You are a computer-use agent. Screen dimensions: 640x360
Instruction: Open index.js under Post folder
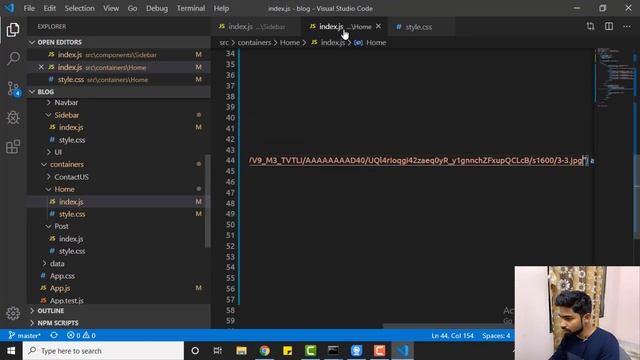click(x=71, y=239)
